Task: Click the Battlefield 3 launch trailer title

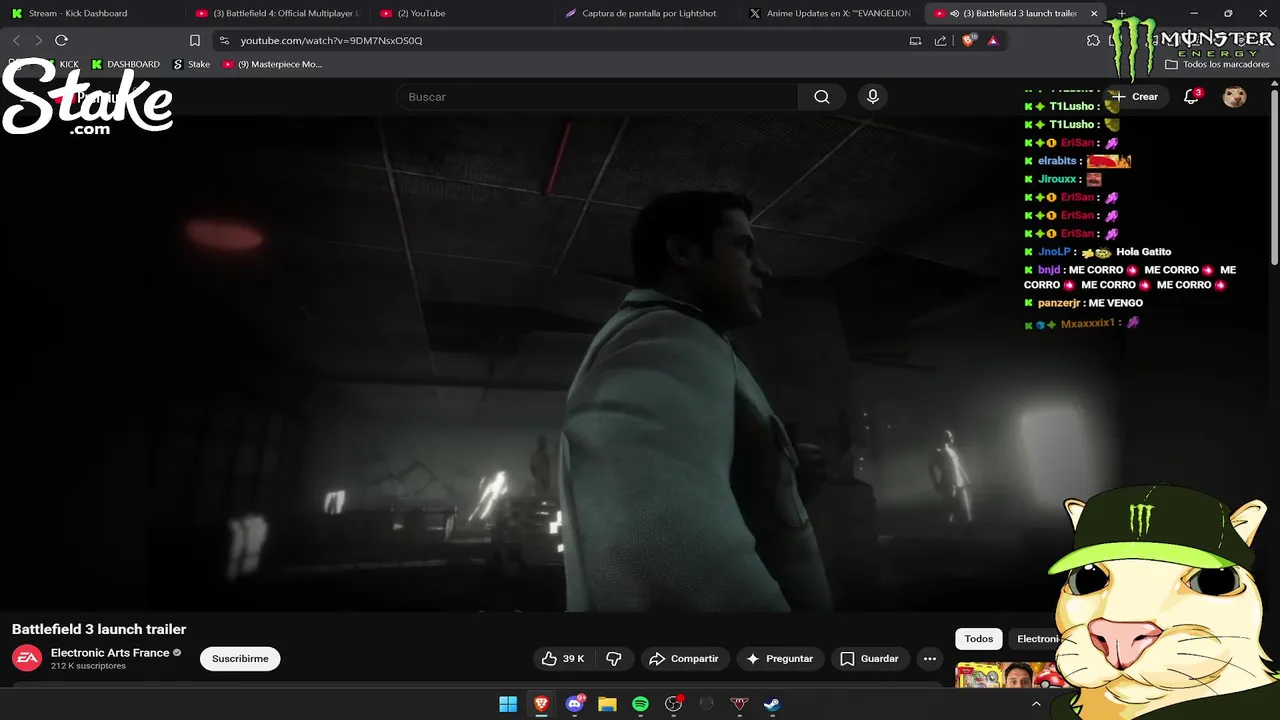Action: tap(99, 629)
